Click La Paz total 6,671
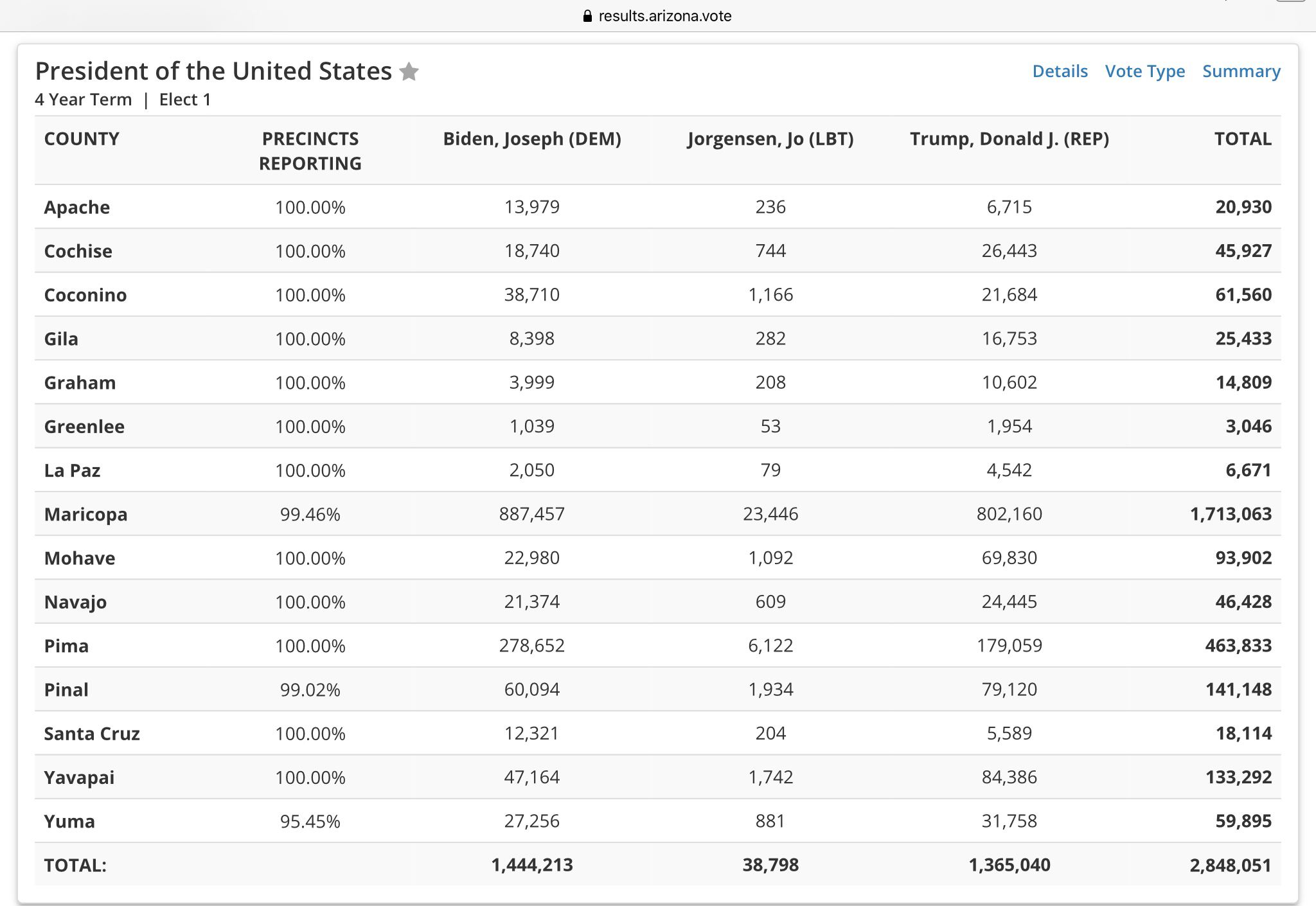This screenshot has width=1316, height=906. pyautogui.click(x=1248, y=470)
